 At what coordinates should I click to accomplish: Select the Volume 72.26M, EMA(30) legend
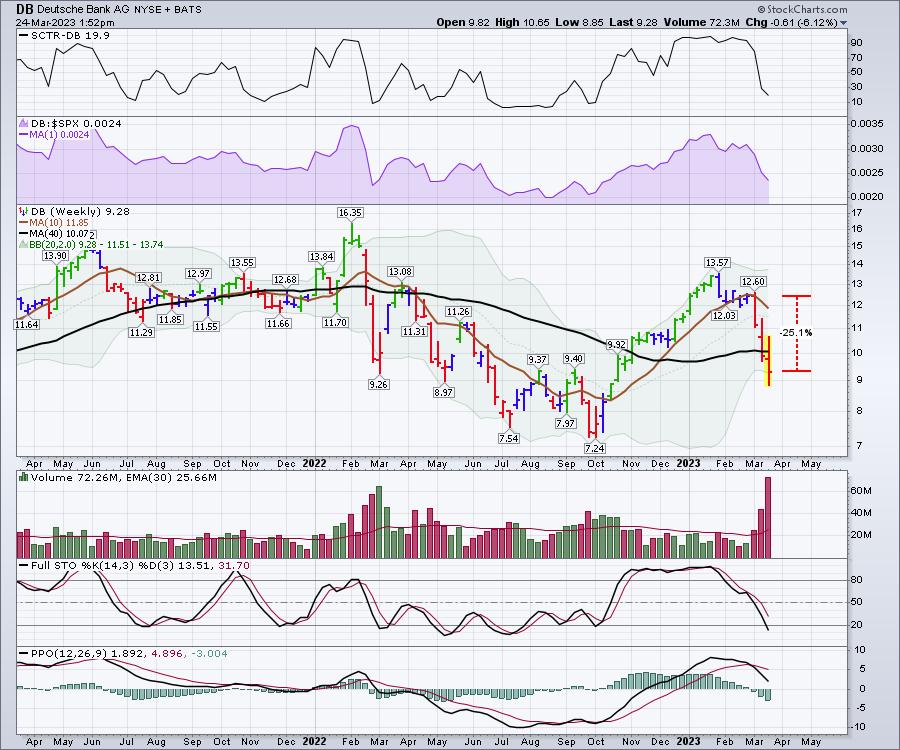click(118, 477)
